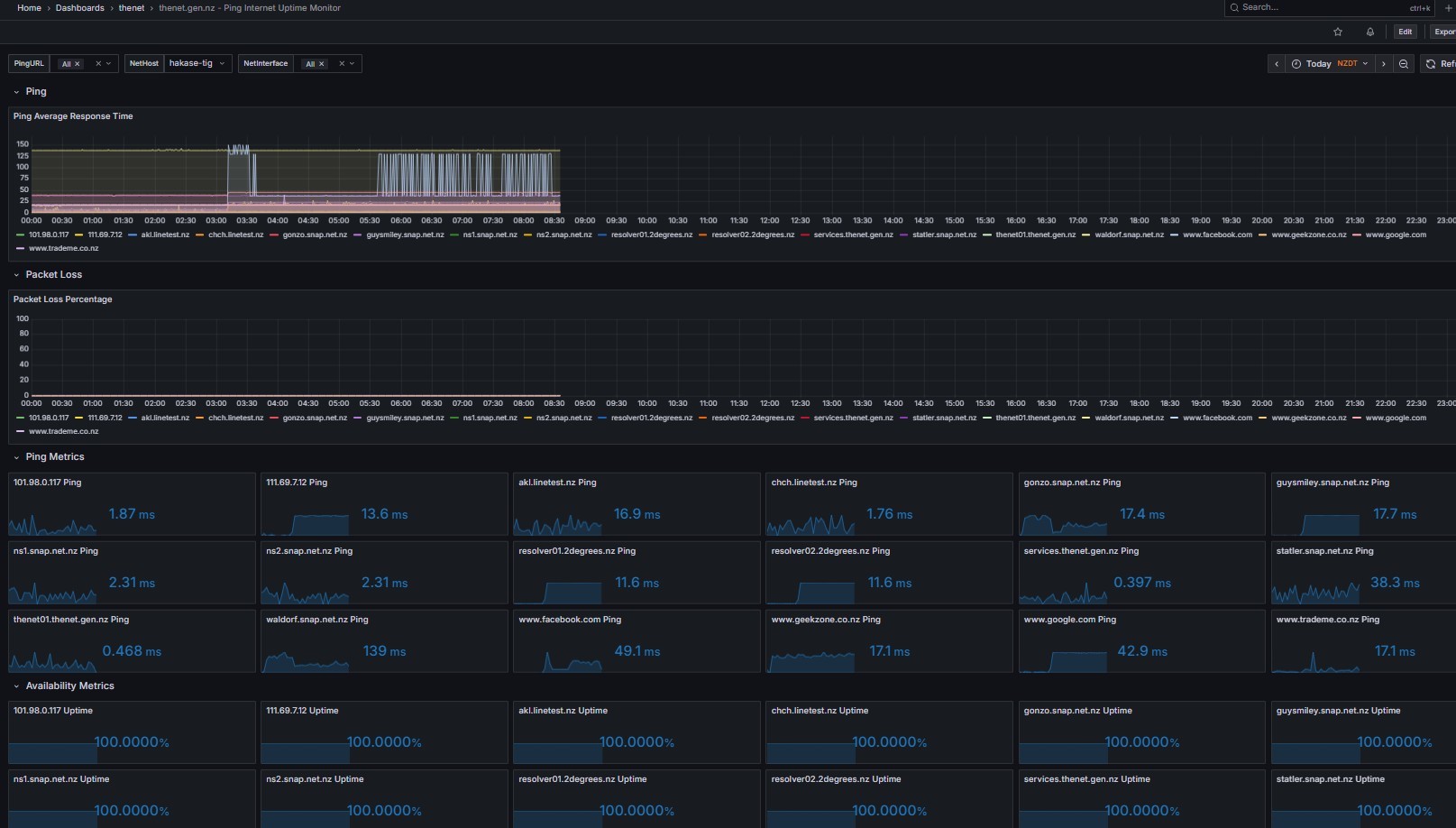Screen dimensions: 1456x828
Task: Toggle www.google.com series in Packet Loss legend
Action: click(1395, 418)
